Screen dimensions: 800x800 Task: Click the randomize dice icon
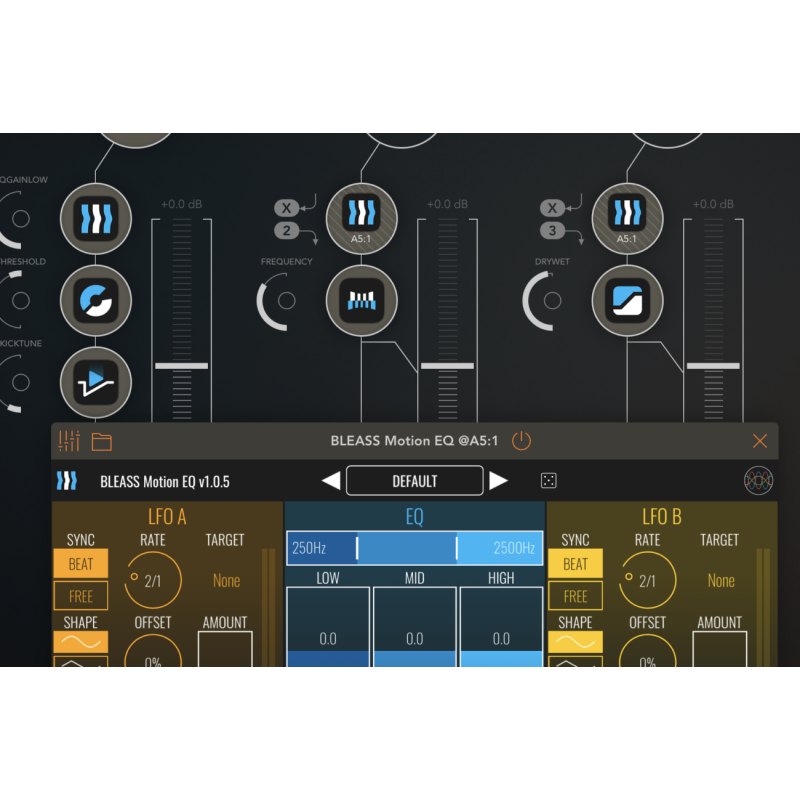click(x=548, y=480)
